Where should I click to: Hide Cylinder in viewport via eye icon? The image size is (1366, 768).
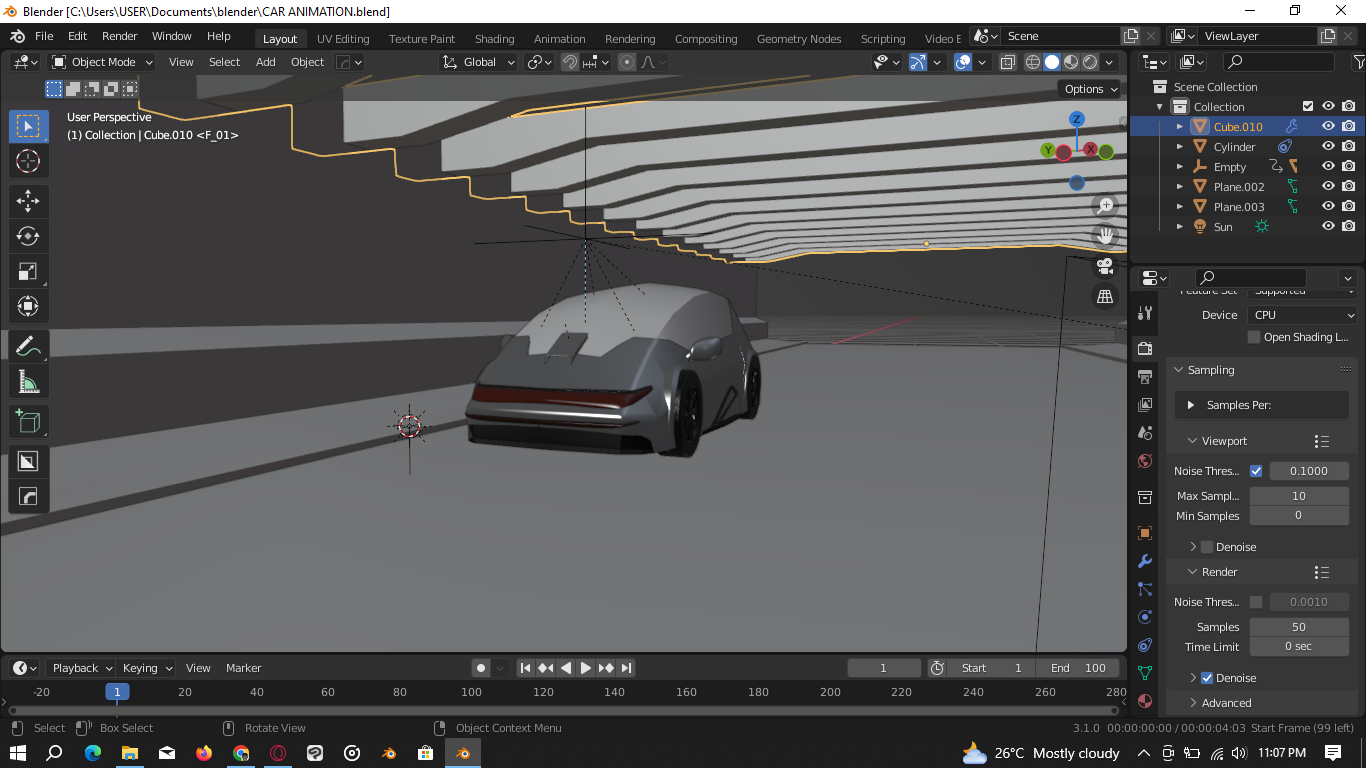point(1328,147)
